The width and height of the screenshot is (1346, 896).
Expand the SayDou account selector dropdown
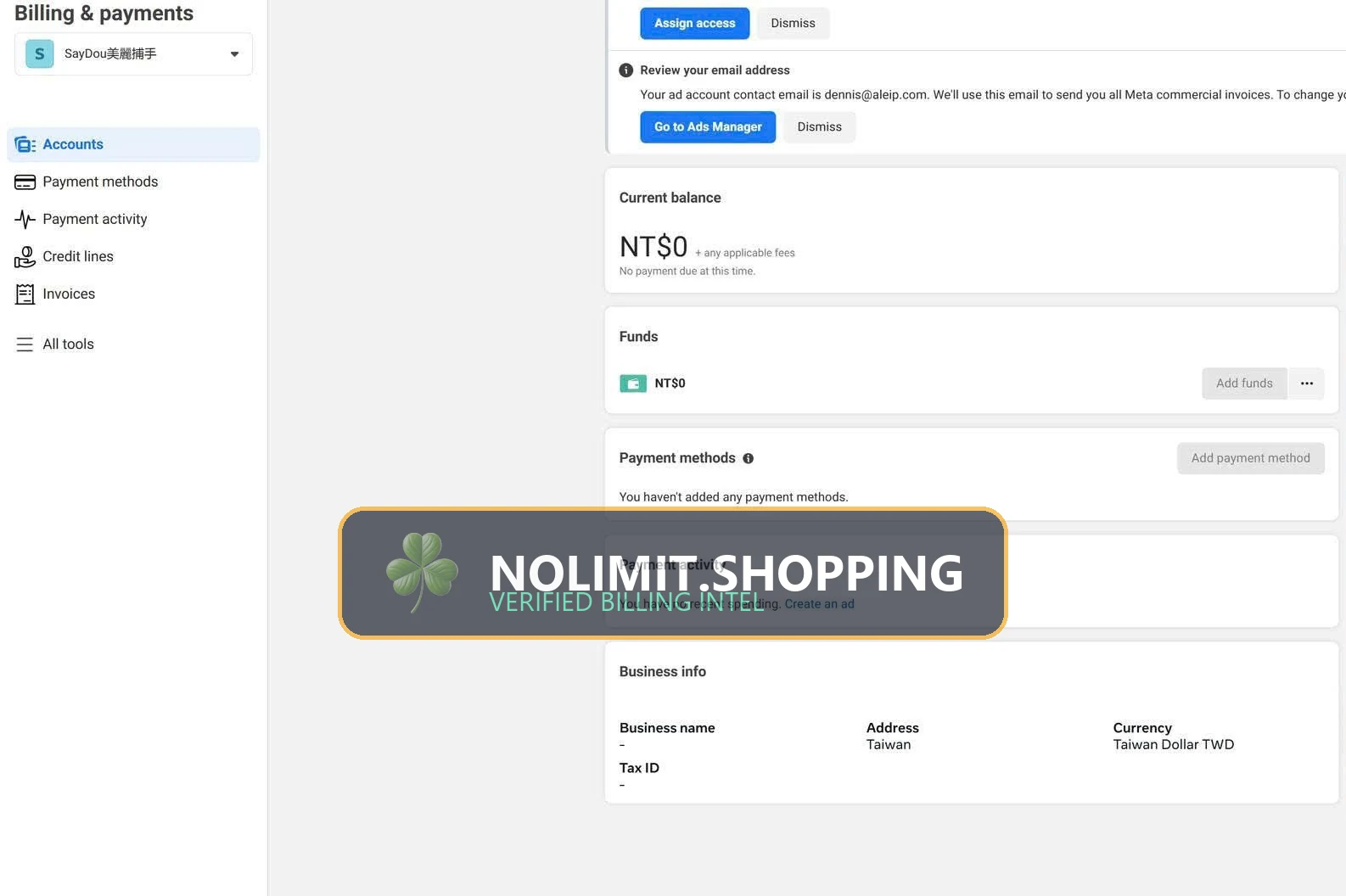(x=133, y=54)
